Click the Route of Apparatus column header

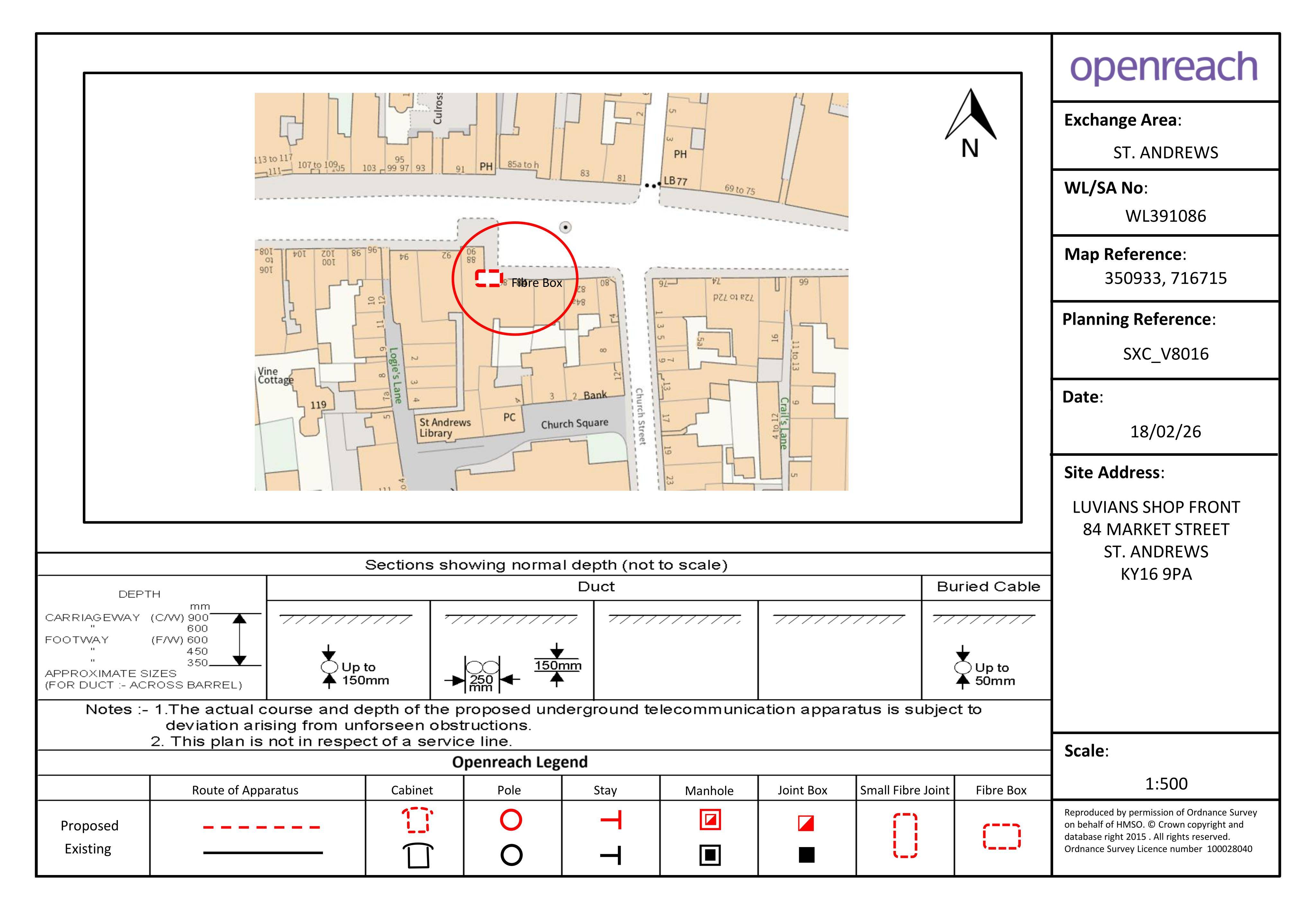click(245, 790)
